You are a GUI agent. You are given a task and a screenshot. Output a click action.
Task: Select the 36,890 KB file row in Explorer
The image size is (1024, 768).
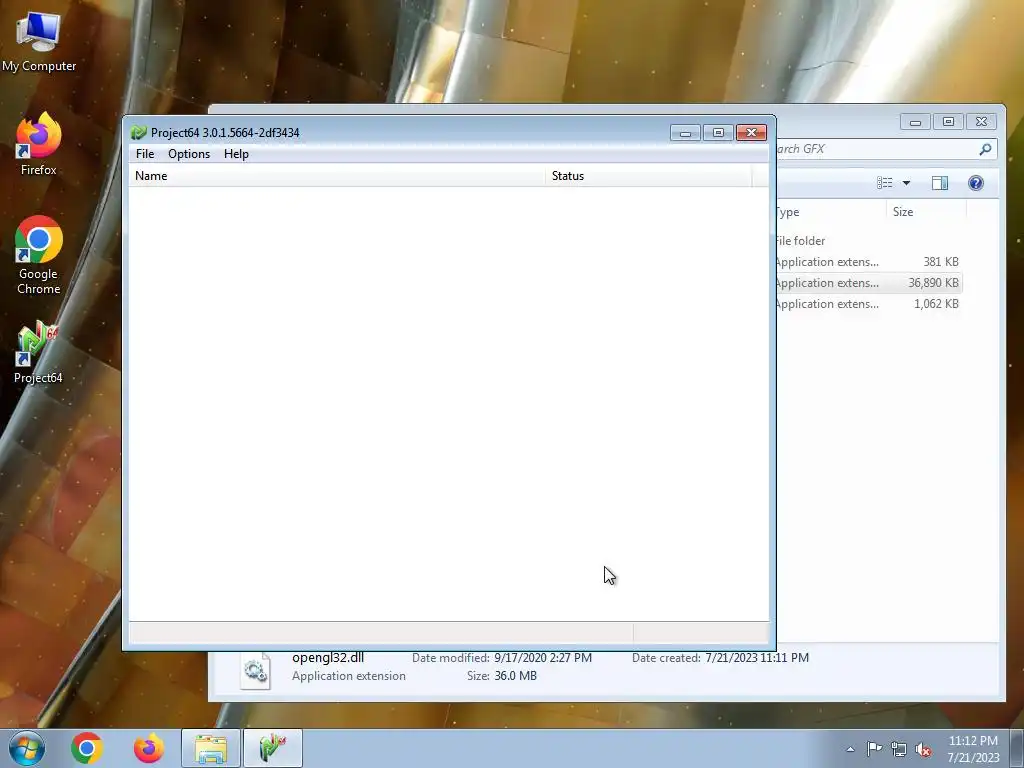869,283
